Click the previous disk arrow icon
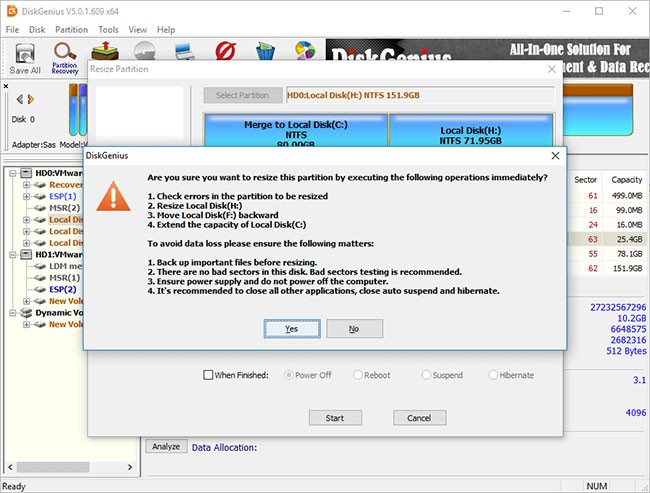The image size is (650, 493). pos(19,99)
